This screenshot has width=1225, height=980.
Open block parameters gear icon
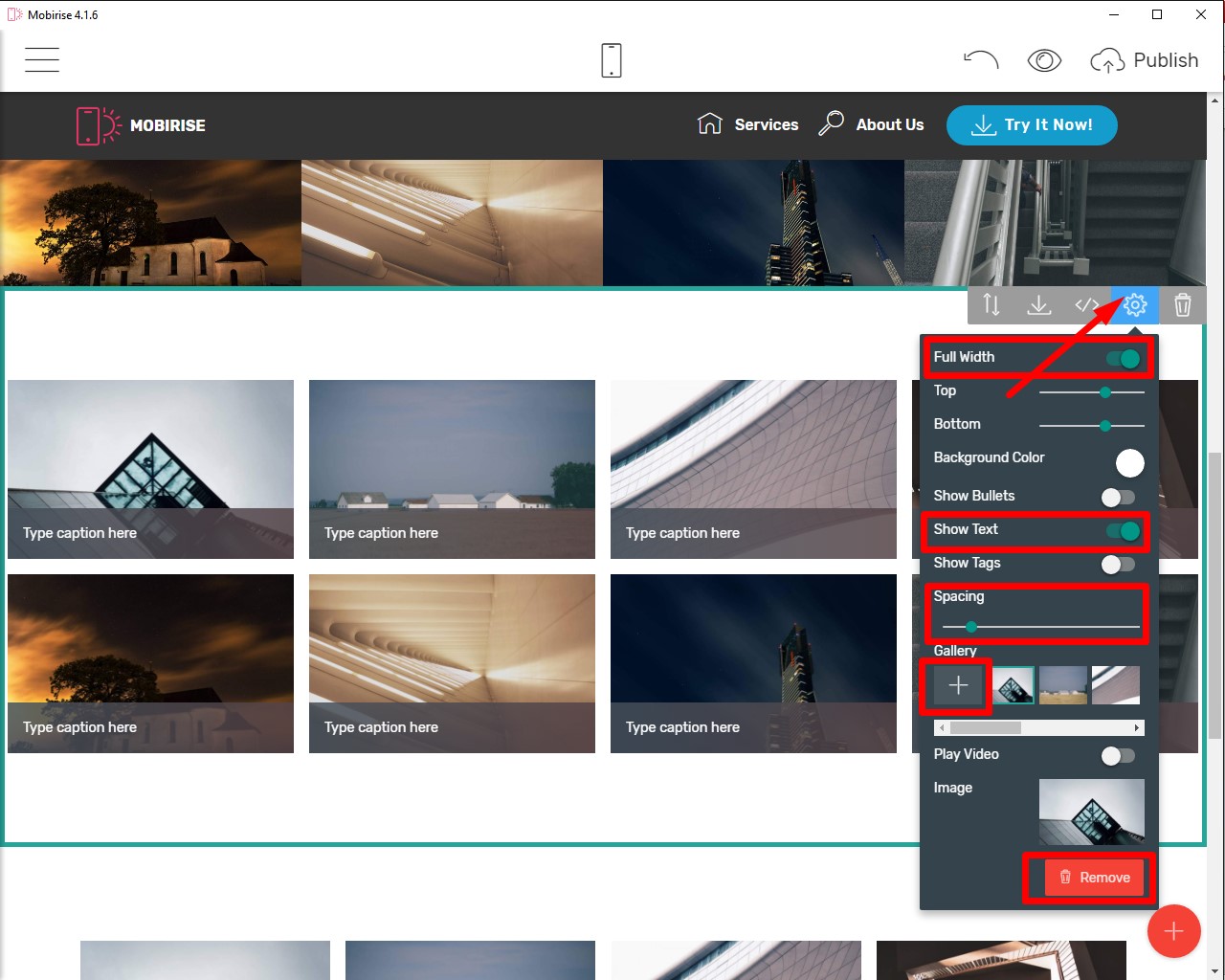click(1135, 305)
